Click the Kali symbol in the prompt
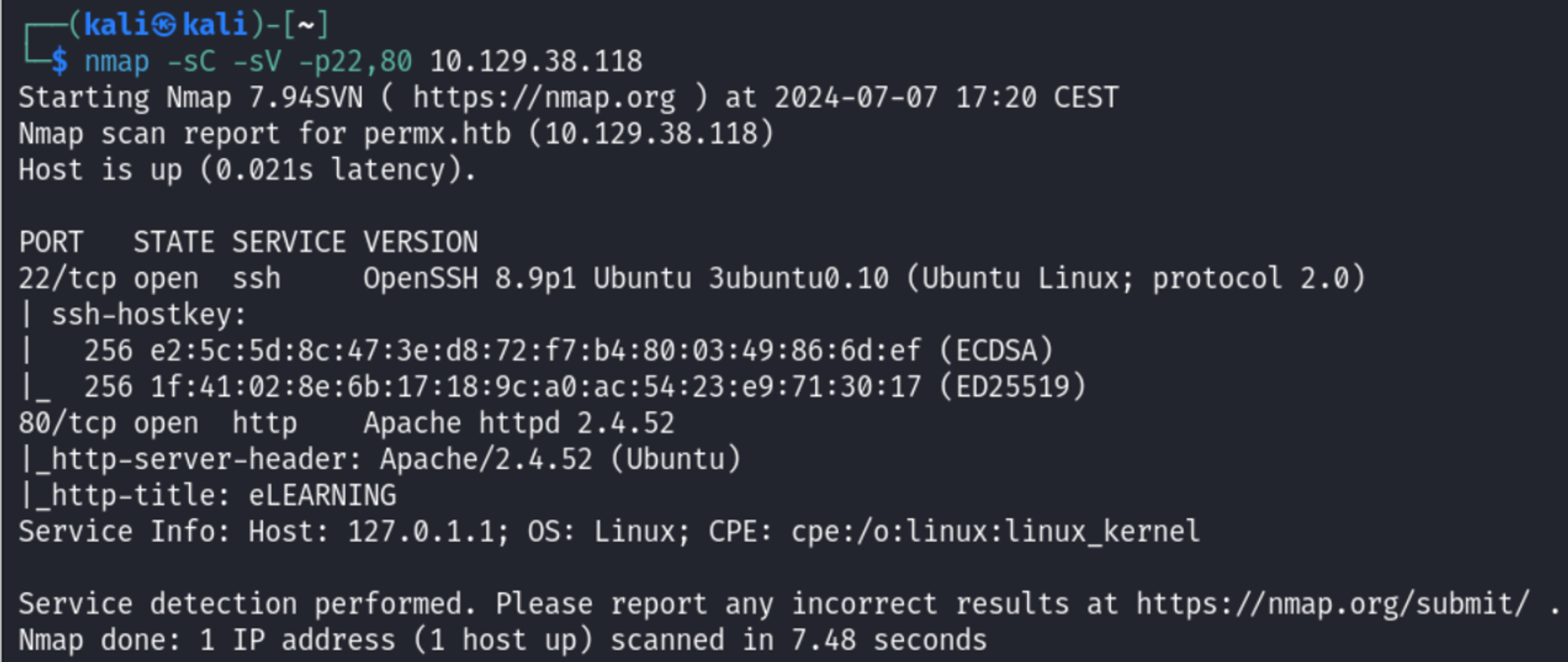Image resolution: width=1568 pixels, height=662 pixels. pyautogui.click(x=164, y=25)
